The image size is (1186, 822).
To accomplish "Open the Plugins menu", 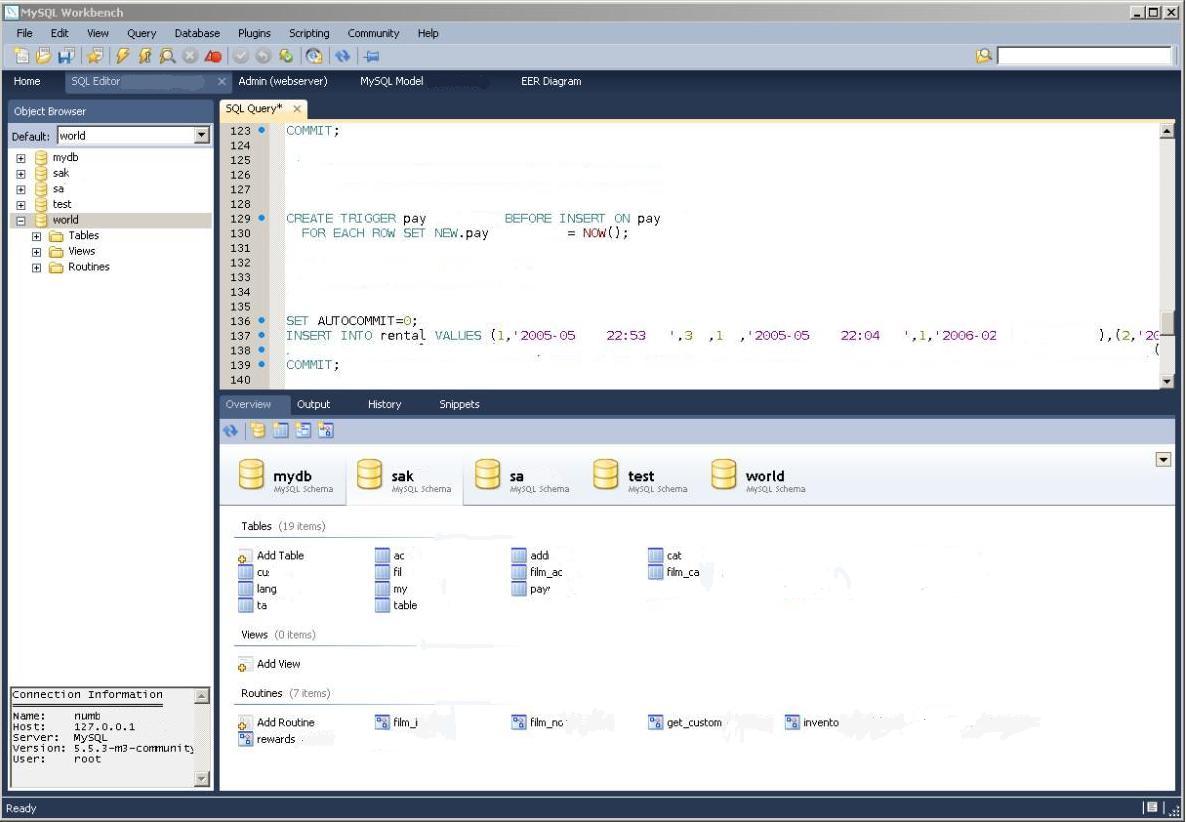I will [254, 33].
